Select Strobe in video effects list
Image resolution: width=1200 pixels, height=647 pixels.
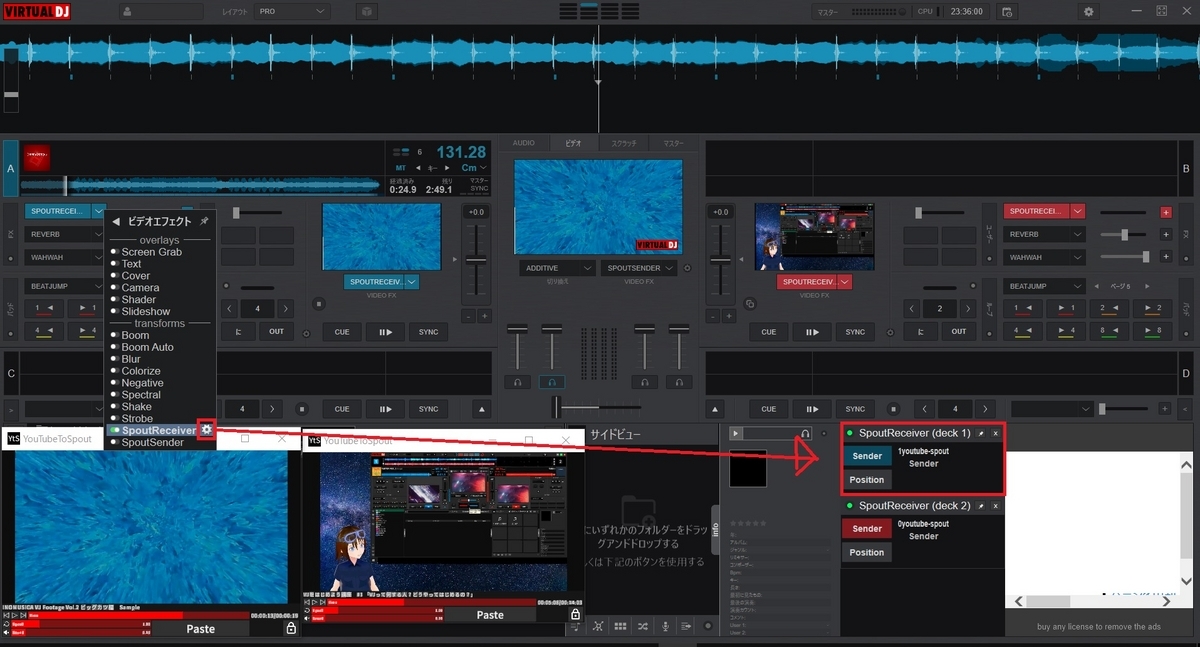(137, 419)
